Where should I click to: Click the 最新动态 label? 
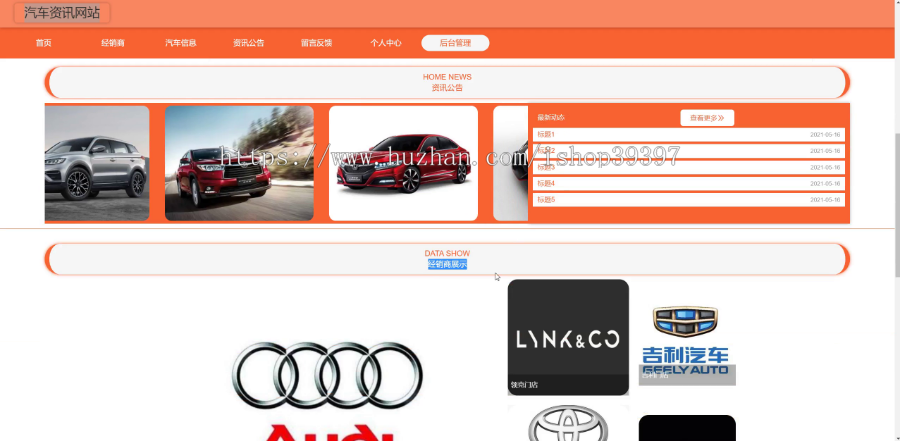pyautogui.click(x=551, y=117)
